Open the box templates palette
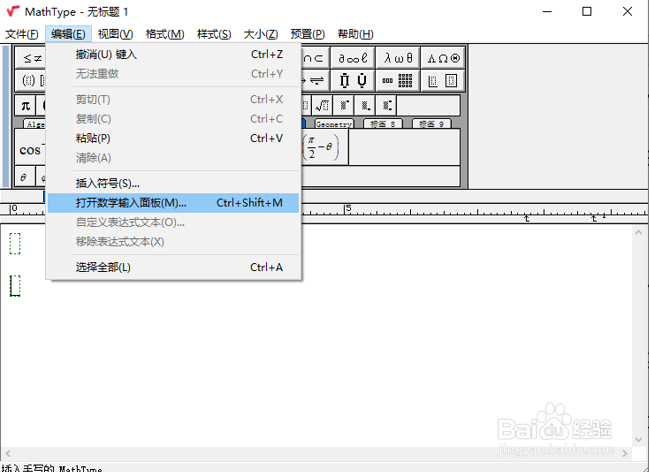Image resolution: width=649 pixels, height=472 pixels. [443, 80]
